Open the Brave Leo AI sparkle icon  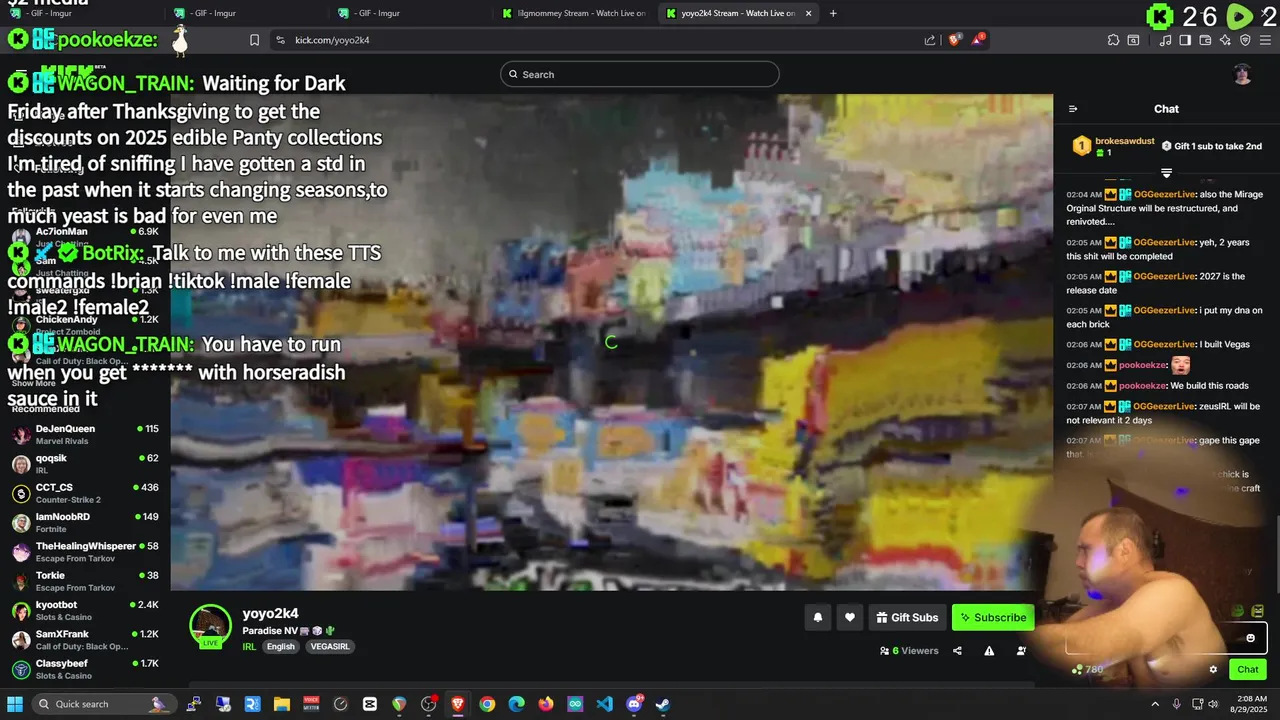point(1225,40)
